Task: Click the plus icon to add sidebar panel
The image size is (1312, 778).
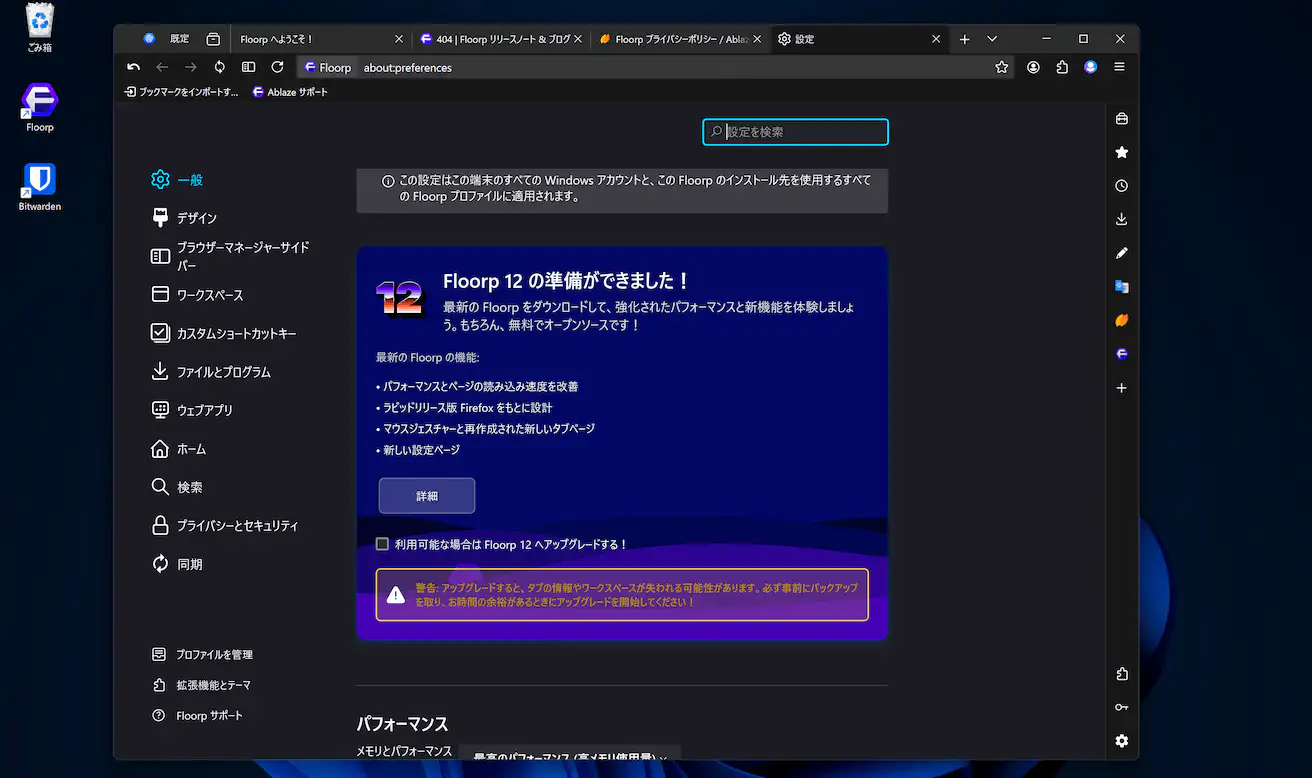Action: tap(1121, 388)
